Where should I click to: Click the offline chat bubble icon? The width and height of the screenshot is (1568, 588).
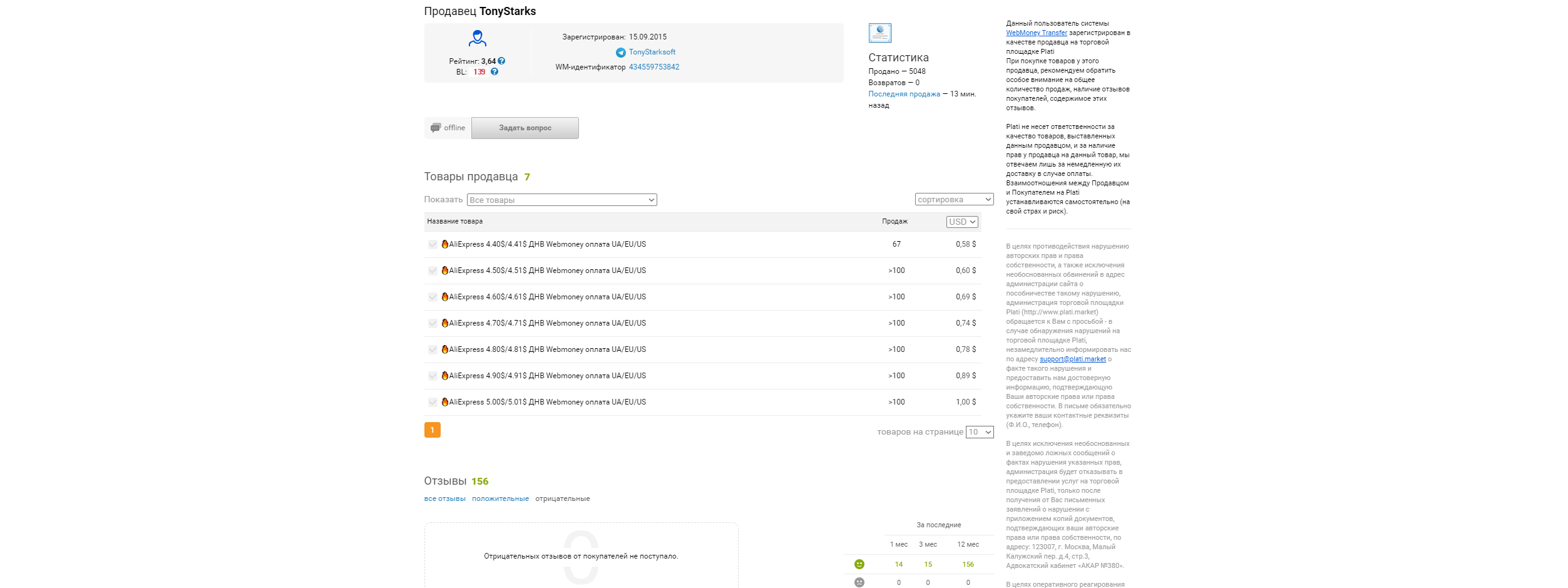coord(436,128)
